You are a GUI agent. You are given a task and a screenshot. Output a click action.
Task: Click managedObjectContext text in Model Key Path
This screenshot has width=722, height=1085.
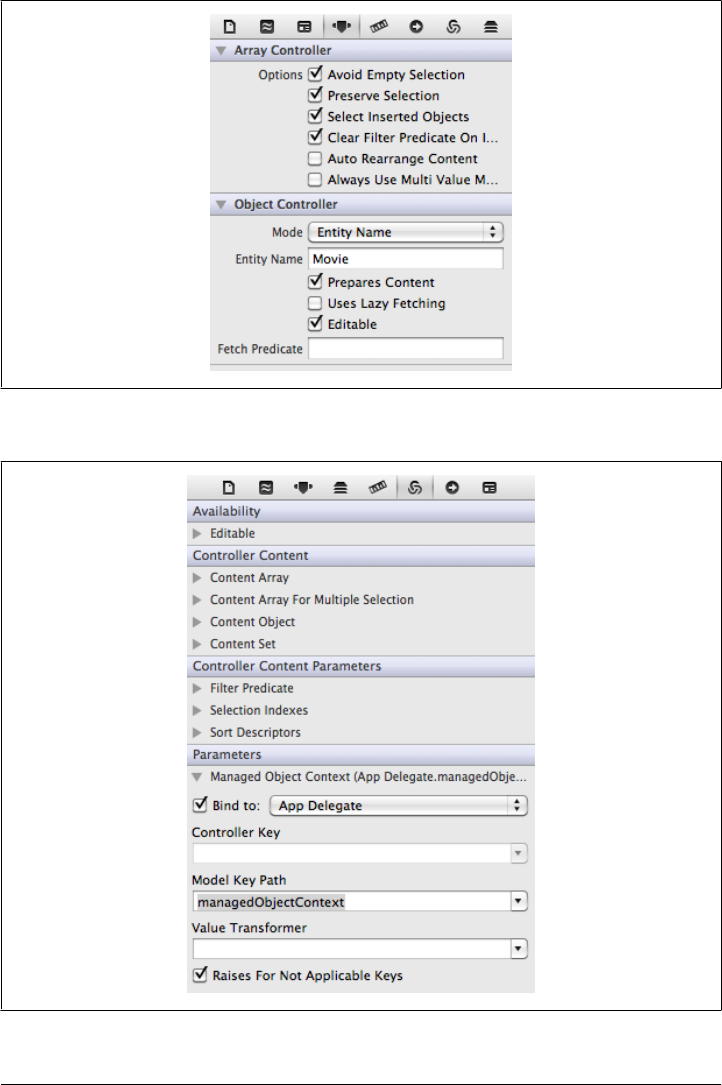click(x=271, y=902)
